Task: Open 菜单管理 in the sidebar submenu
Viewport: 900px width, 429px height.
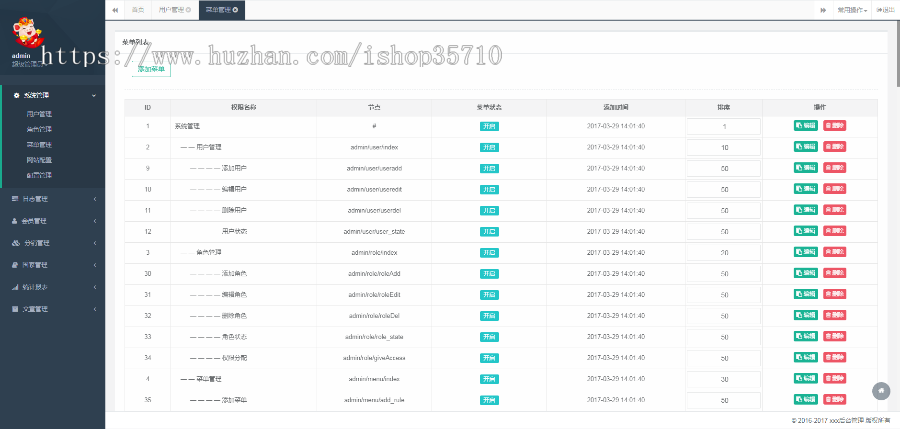Action: (x=39, y=145)
